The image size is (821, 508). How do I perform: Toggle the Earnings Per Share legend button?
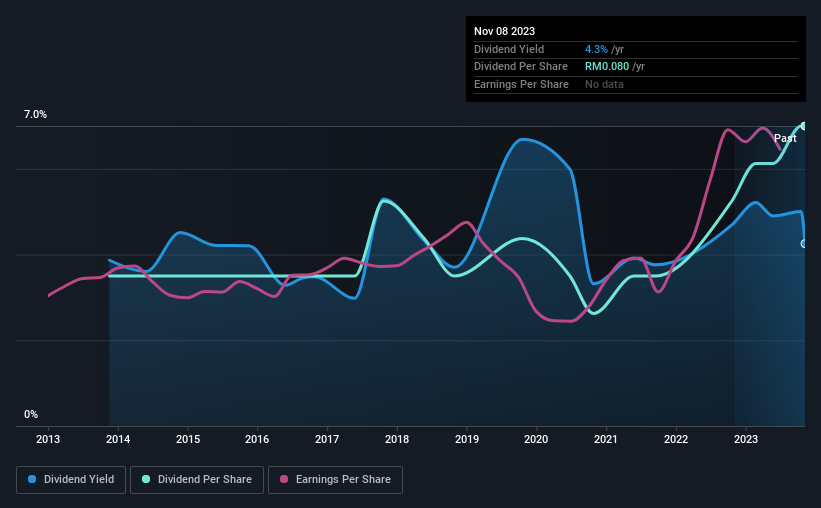[x=335, y=480]
